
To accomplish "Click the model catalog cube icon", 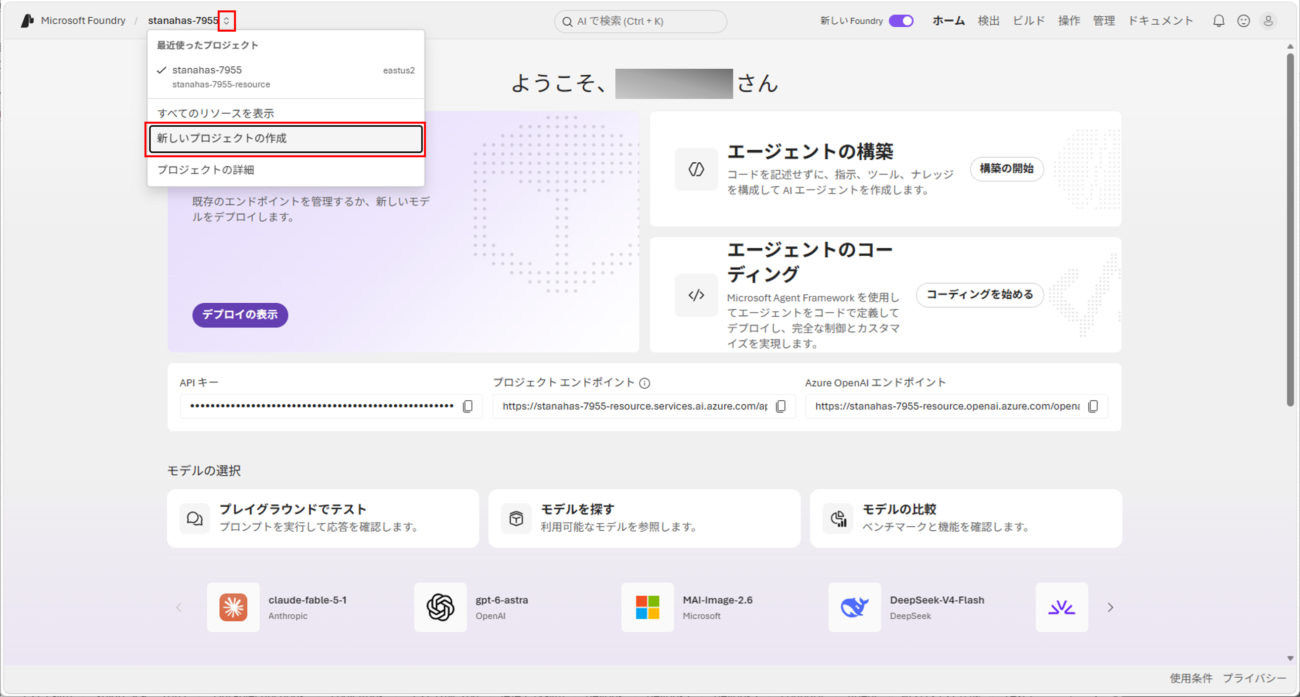I will pos(516,518).
